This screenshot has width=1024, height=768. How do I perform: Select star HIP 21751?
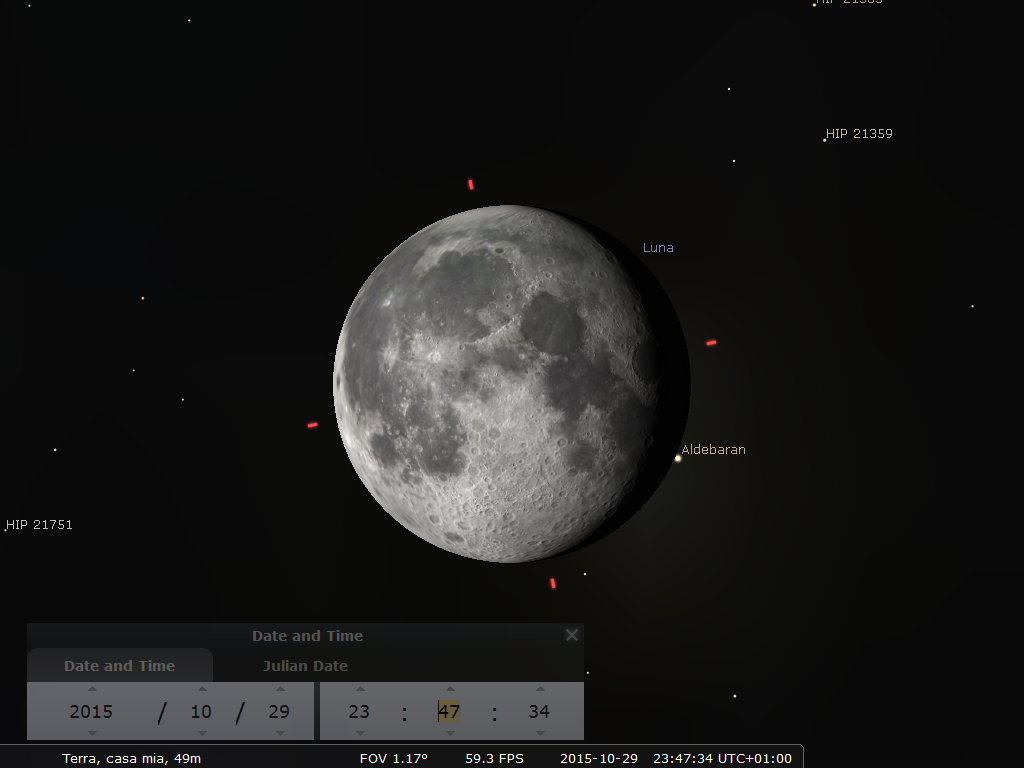click(5, 530)
